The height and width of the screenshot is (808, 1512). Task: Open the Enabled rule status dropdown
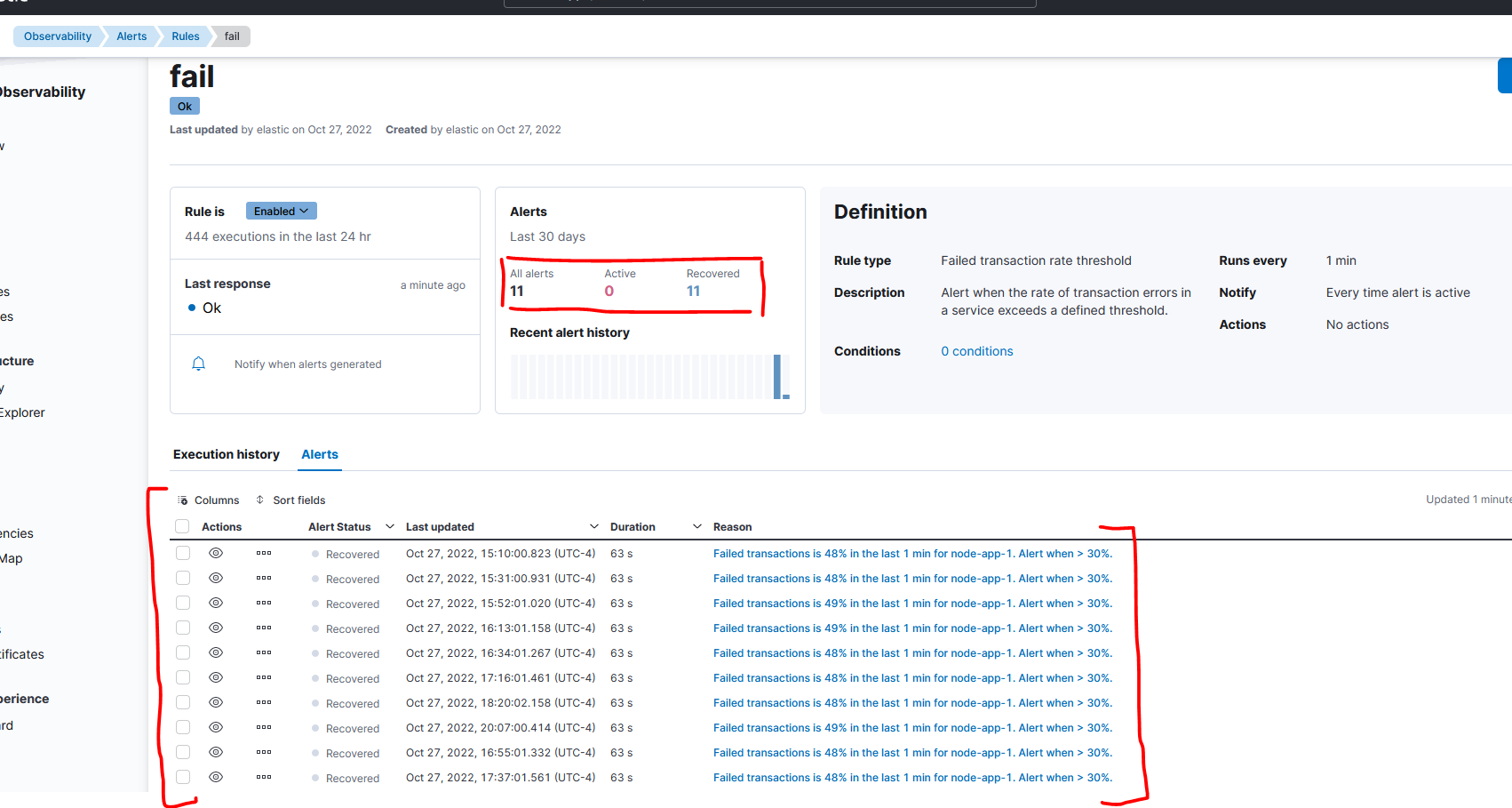click(x=282, y=211)
